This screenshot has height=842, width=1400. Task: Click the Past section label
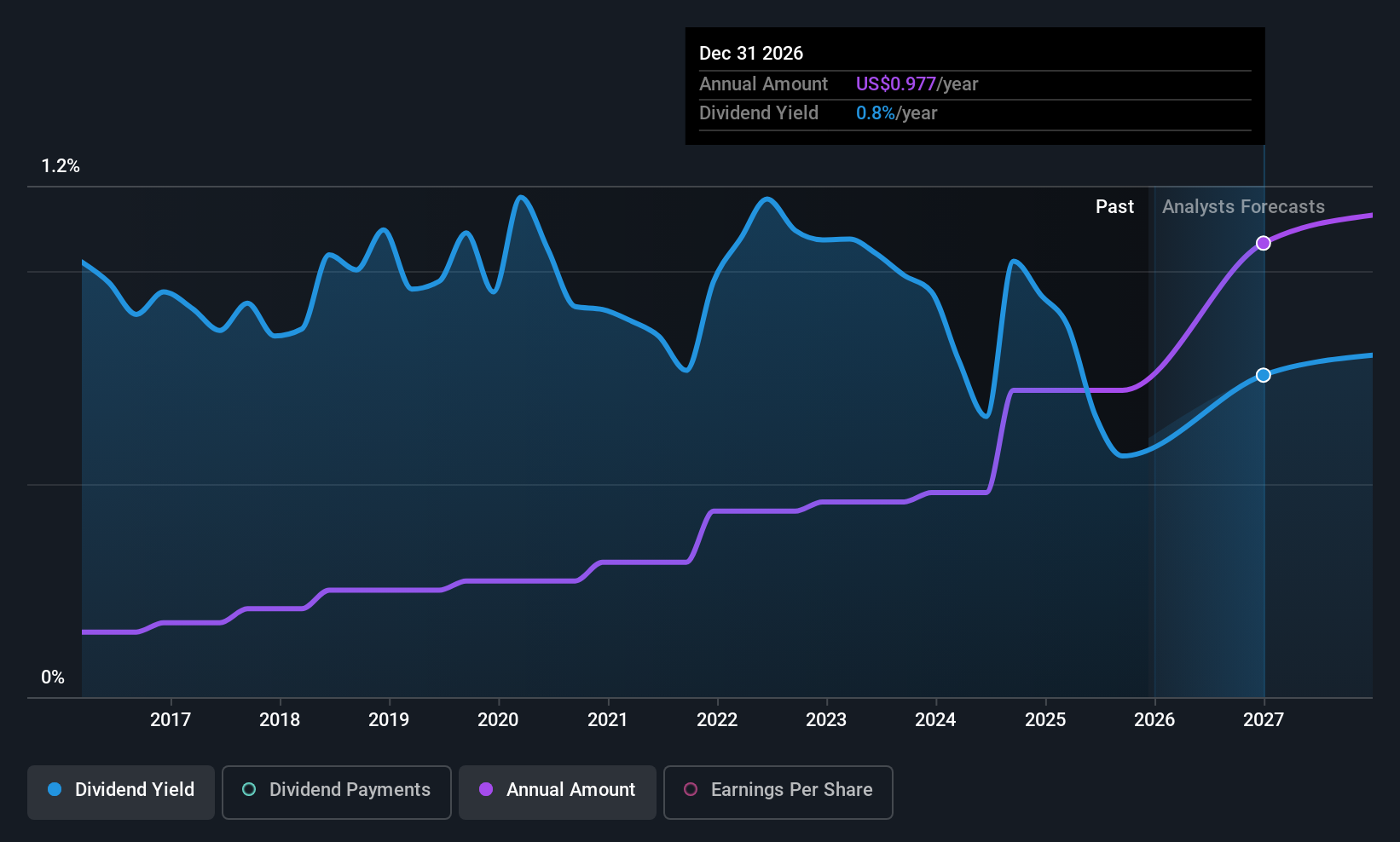point(1114,207)
